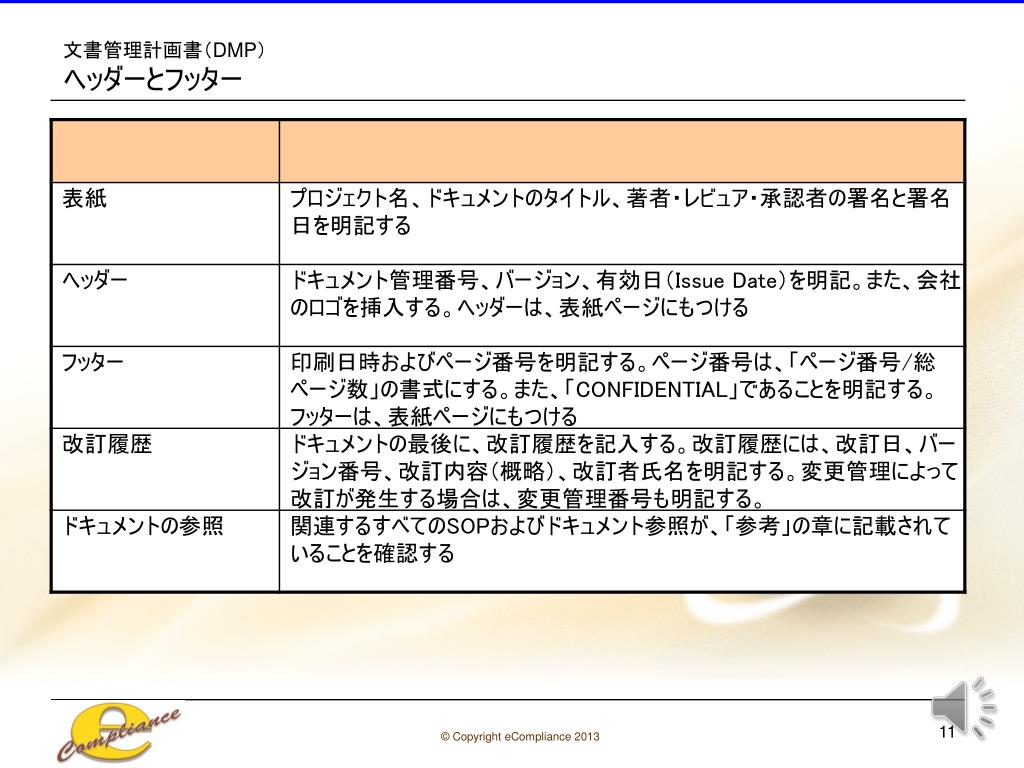This screenshot has width=1024, height=768.
Task: Click the フッター row label cell
Action: [165, 387]
